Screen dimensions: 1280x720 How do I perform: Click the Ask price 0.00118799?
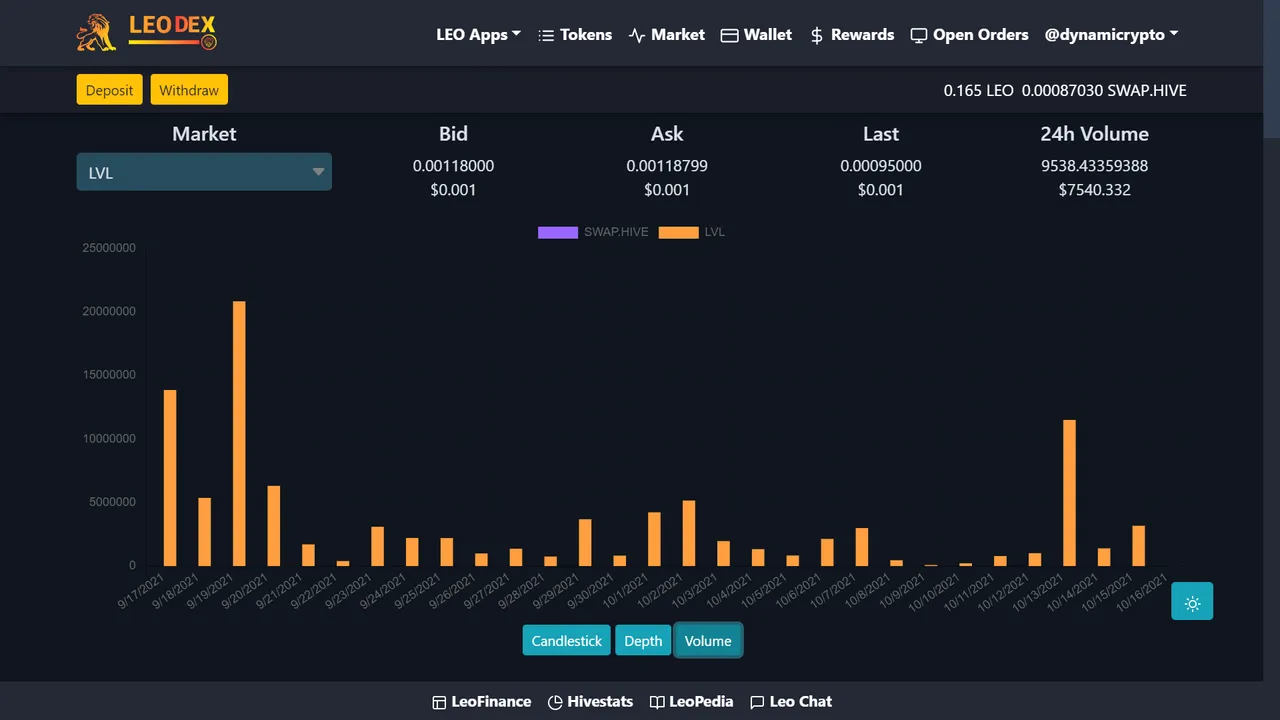667,166
